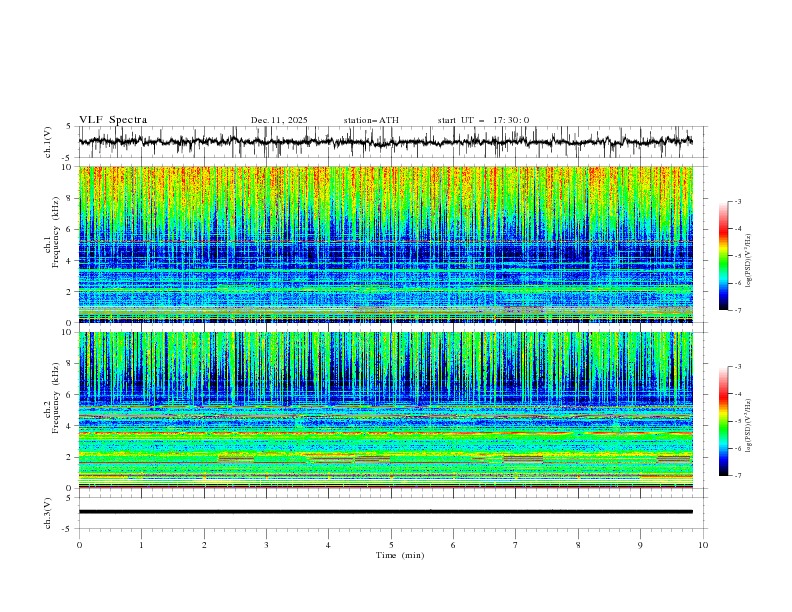Viewport: 792px width, 612px height.
Task: Click the "10" minute tick on time axis
Action: pos(703,545)
